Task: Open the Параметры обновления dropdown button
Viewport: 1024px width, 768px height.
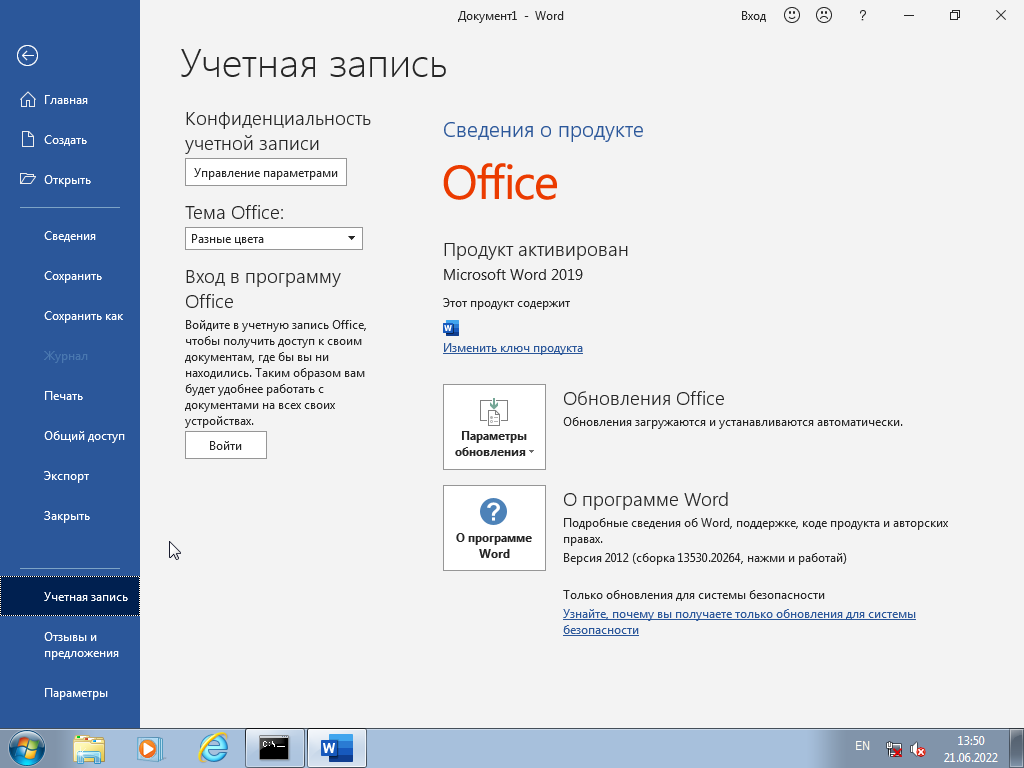Action: point(494,426)
